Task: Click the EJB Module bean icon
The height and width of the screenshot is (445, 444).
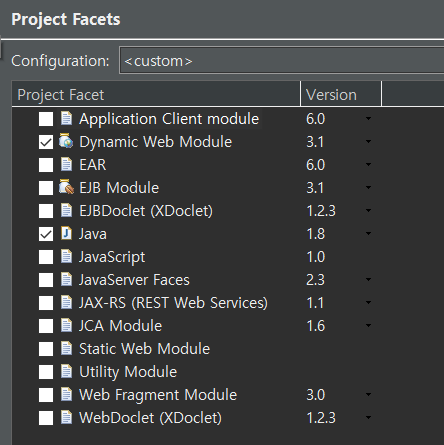Action: click(66, 187)
